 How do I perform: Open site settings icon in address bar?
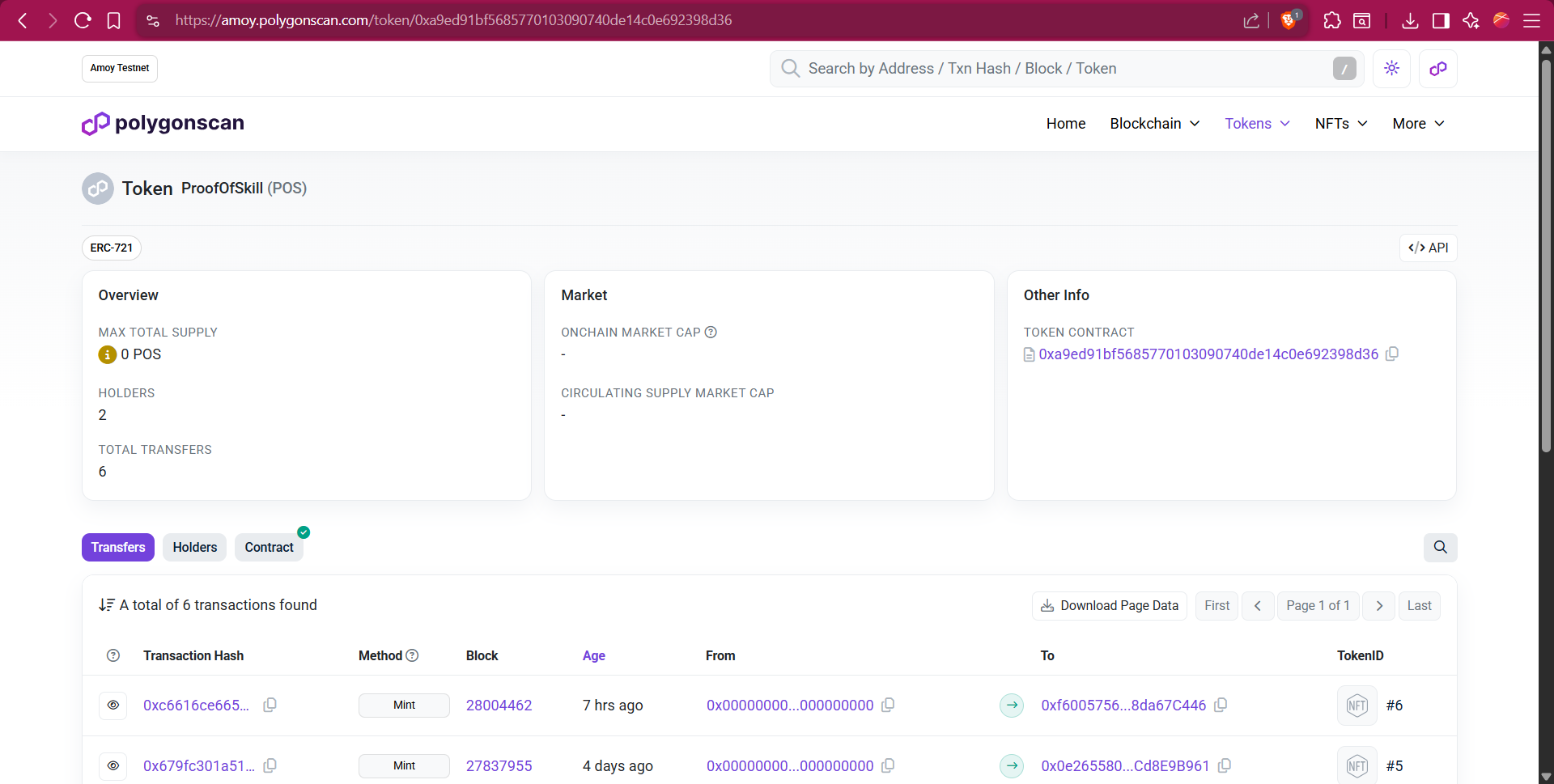(153, 20)
